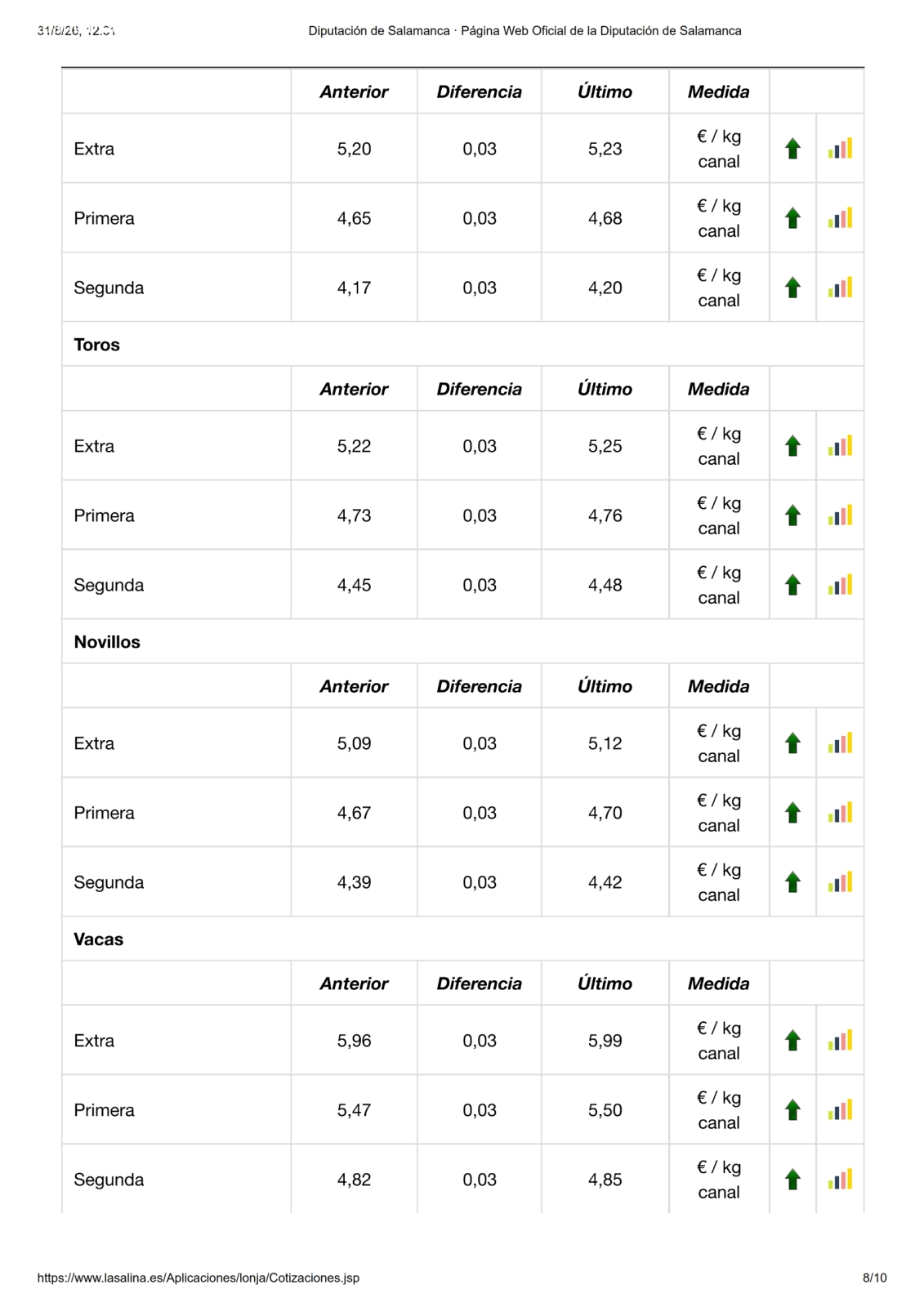Select the Vacas section heading
The width and height of the screenshot is (924, 1307).
click(x=99, y=939)
